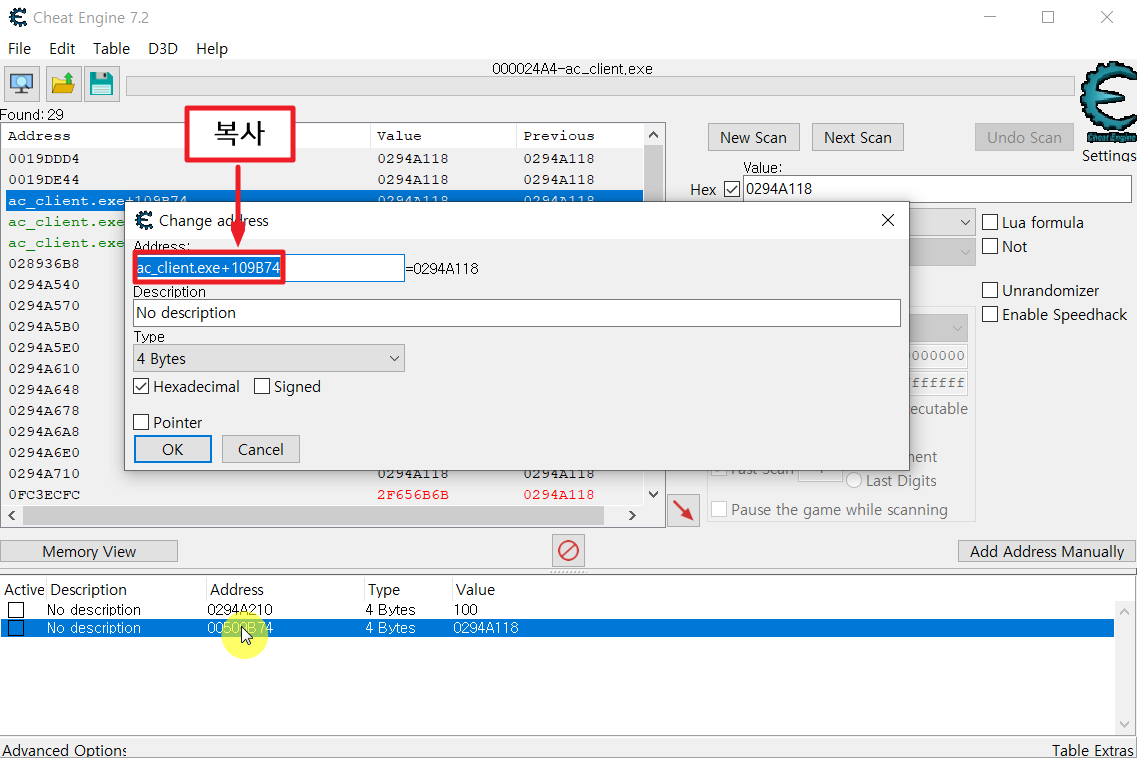Enable Pause the game while scanning
The height and width of the screenshot is (758, 1137).
coord(719,509)
